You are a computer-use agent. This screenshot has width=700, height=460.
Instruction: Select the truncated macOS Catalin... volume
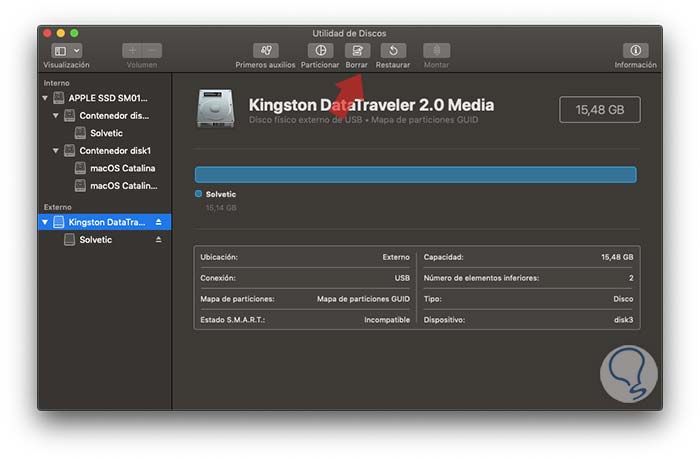click(x=105, y=185)
